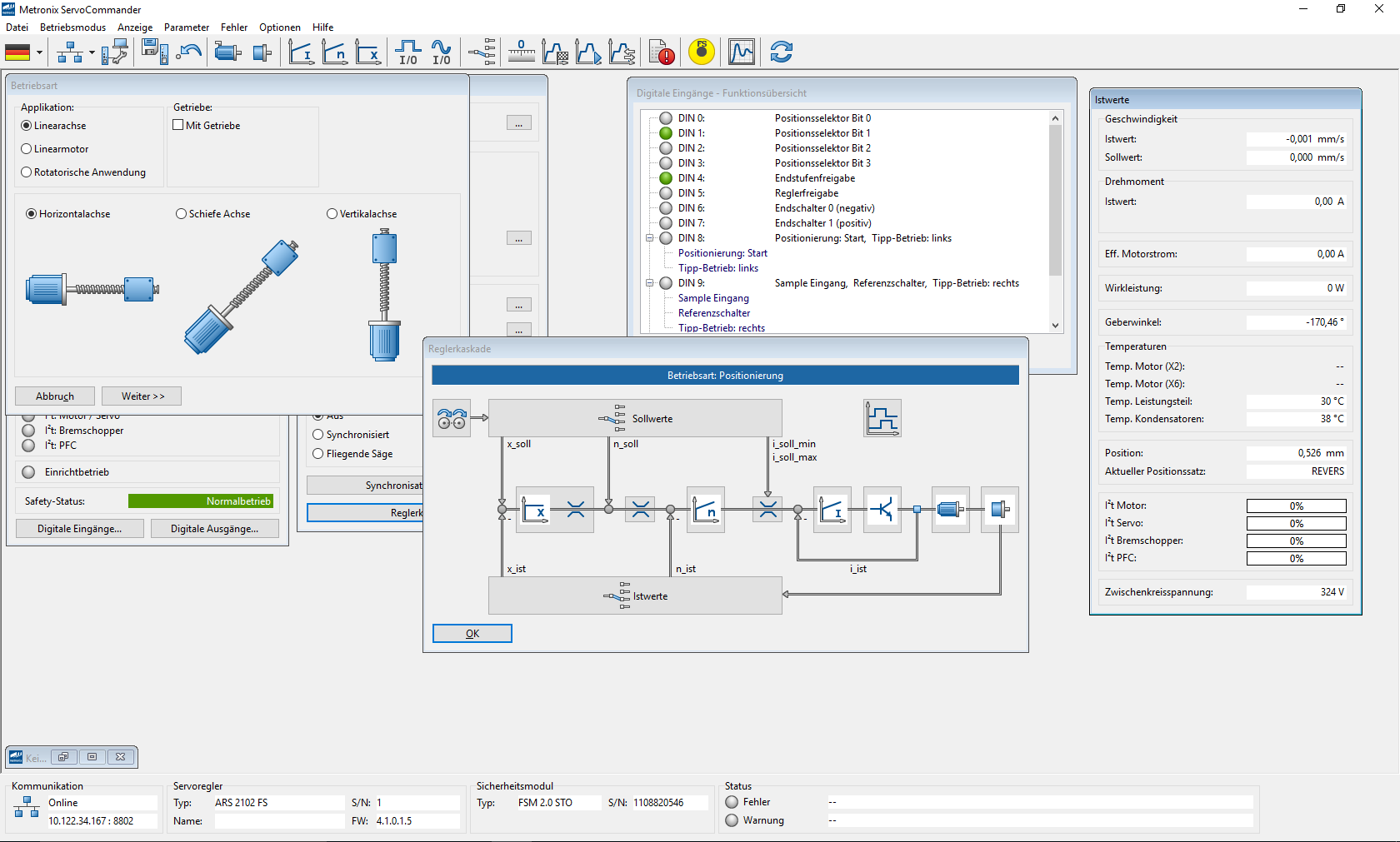Open the Parameter menu
This screenshot has height=842, width=1400.
[187, 27]
